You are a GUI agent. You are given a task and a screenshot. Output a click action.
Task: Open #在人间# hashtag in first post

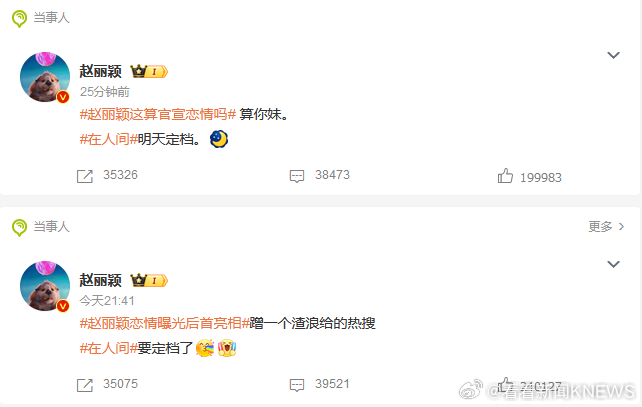[x=109, y=140]
